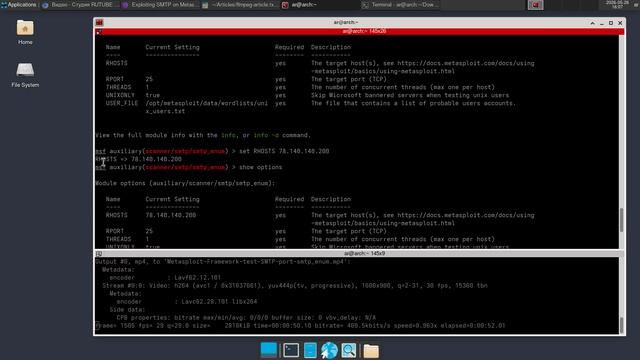Select the ar@arch:~ taskbar item
Image resolution: width=640 pixels, height=360 pixels.
(320, 5)
